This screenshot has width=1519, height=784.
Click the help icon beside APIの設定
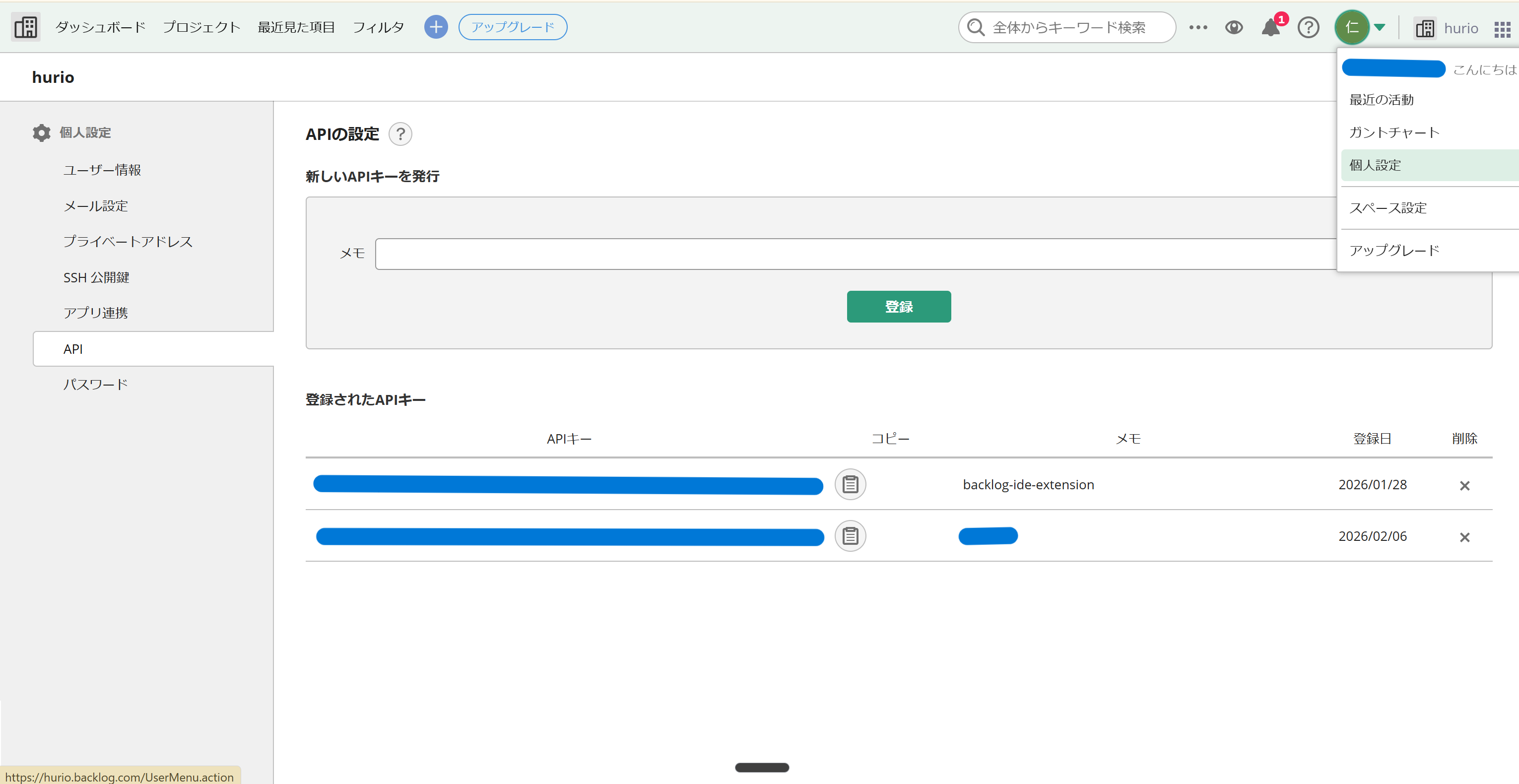400,134
